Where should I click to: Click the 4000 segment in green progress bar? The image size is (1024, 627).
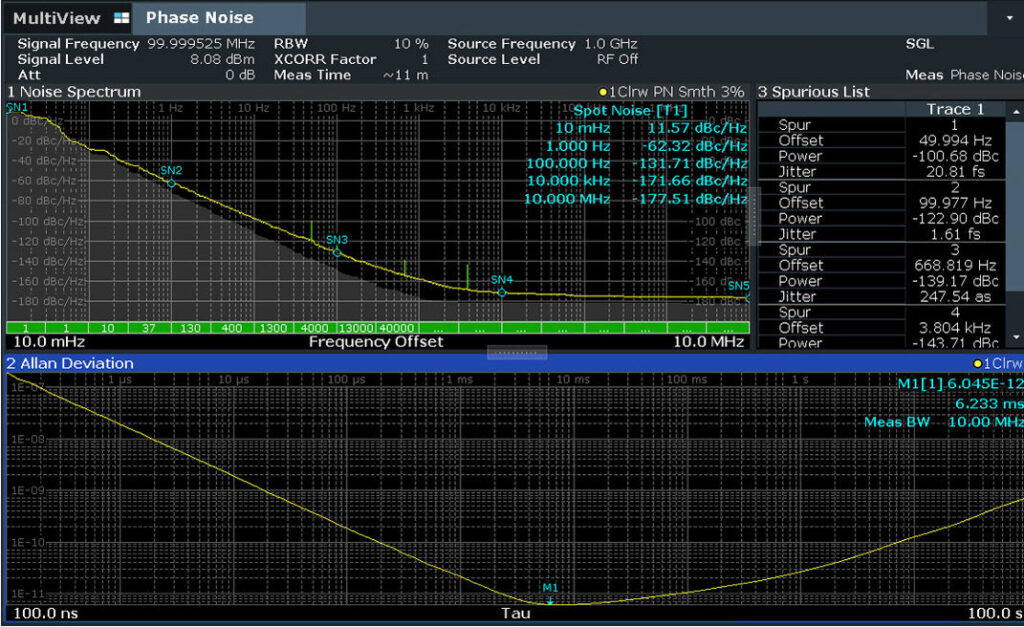pos(315,328)
